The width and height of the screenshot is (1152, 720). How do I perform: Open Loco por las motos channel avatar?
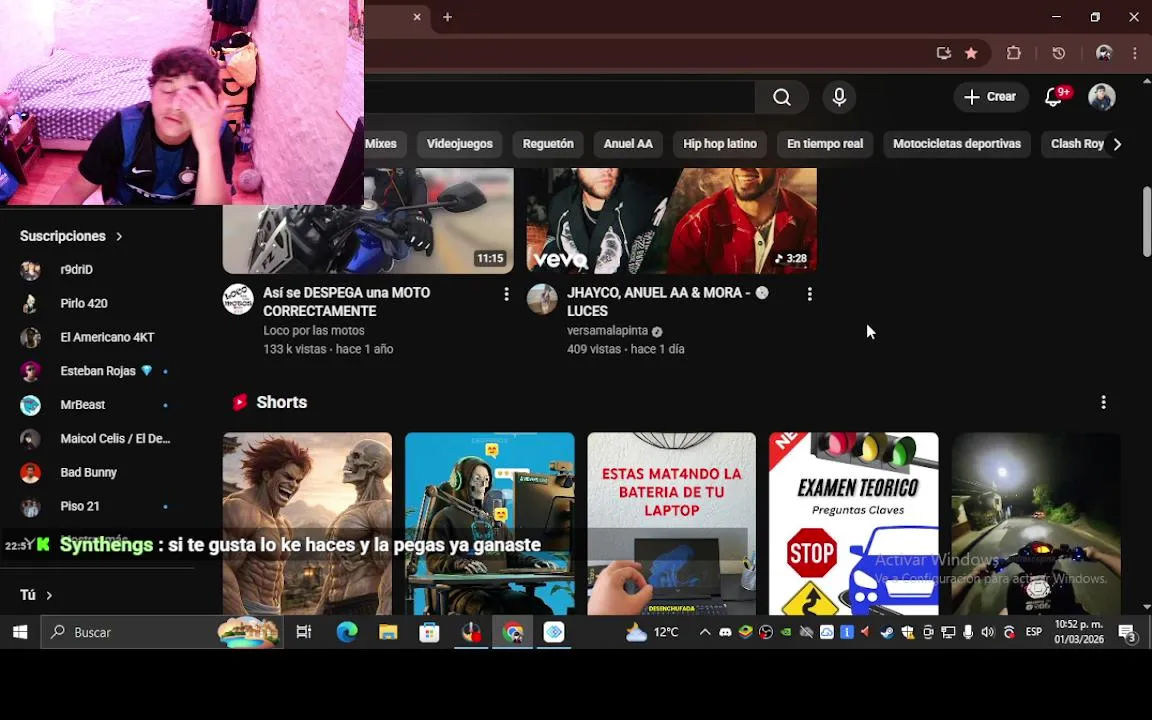pyautogui.click(x=238, y=299)
